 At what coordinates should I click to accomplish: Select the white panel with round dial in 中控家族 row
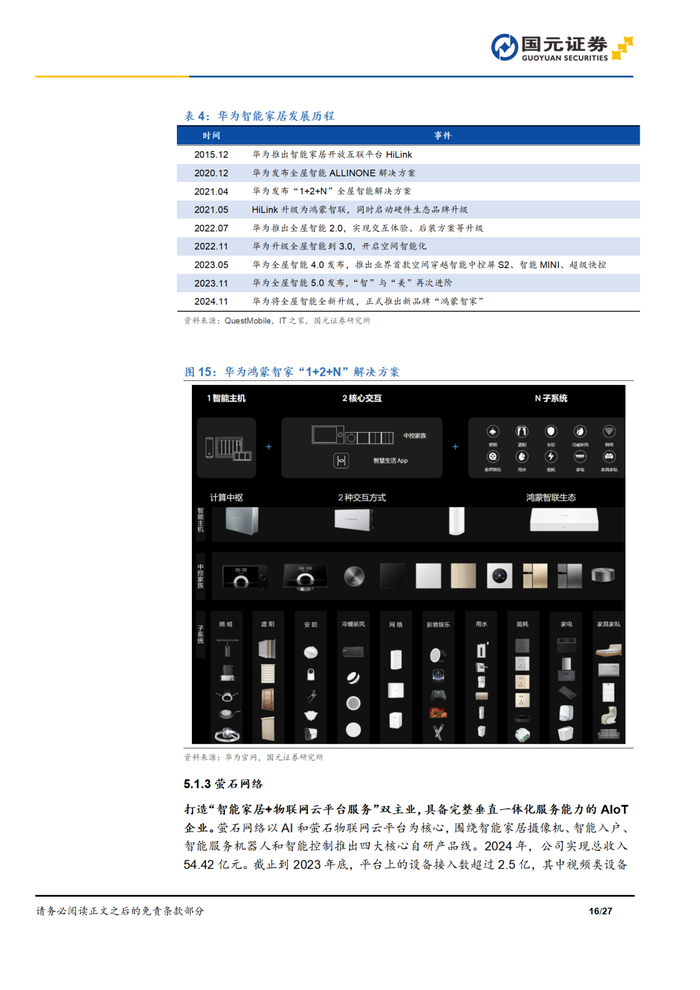499,576
